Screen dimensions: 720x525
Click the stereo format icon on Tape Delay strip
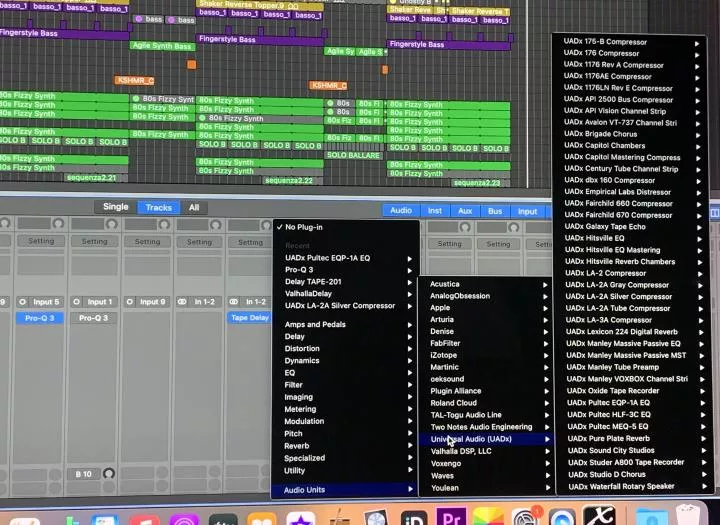(x=234, y=302)
